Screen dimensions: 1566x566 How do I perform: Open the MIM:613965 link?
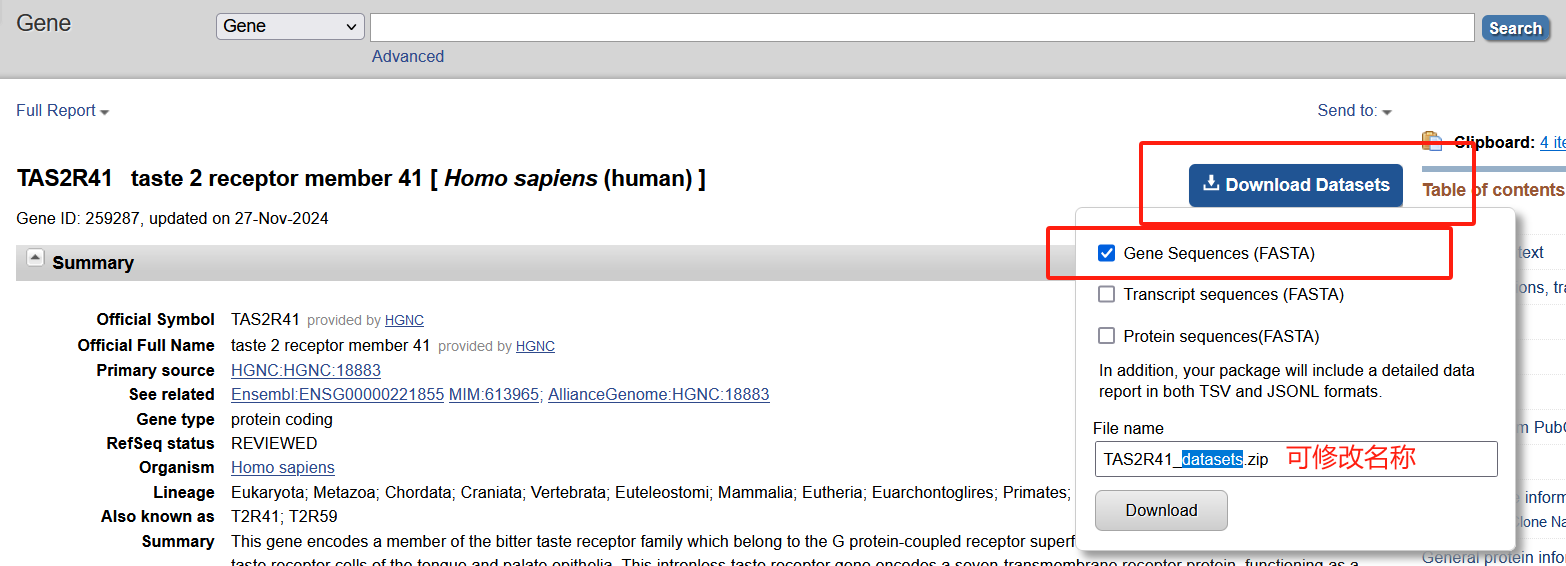click(495, 394)
